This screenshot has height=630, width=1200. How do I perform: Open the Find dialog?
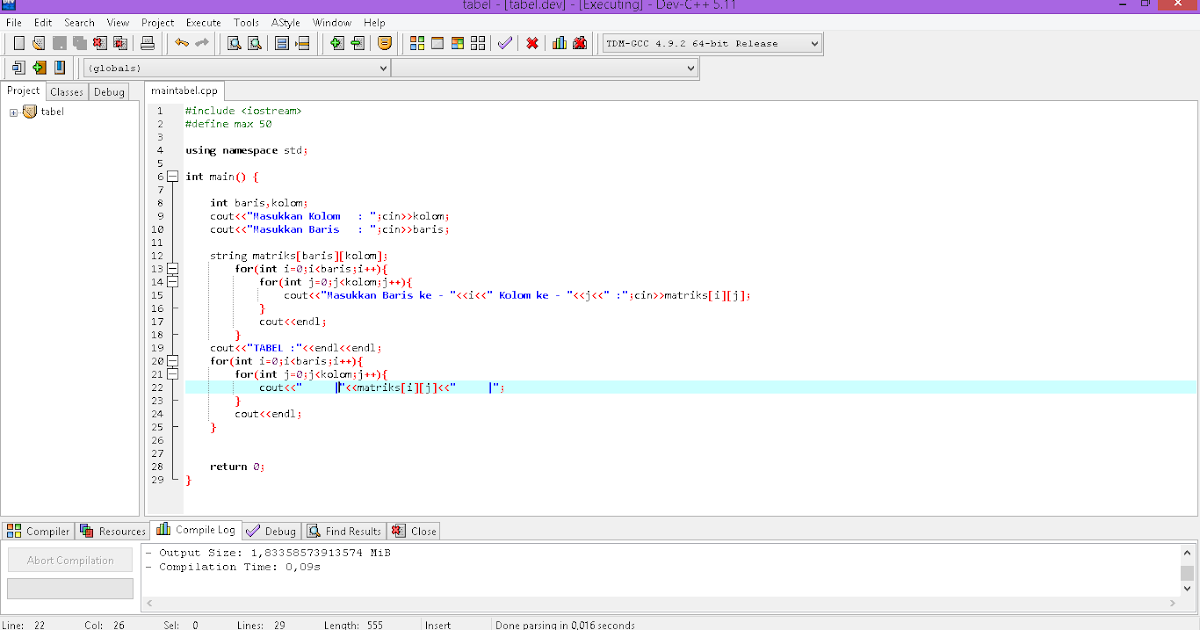pyautogui.click(x=233, y=43)
